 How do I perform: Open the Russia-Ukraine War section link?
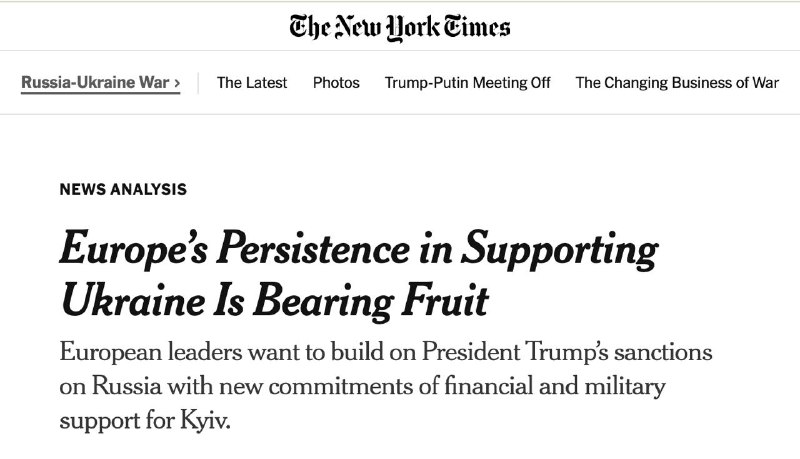pos(95,83)
